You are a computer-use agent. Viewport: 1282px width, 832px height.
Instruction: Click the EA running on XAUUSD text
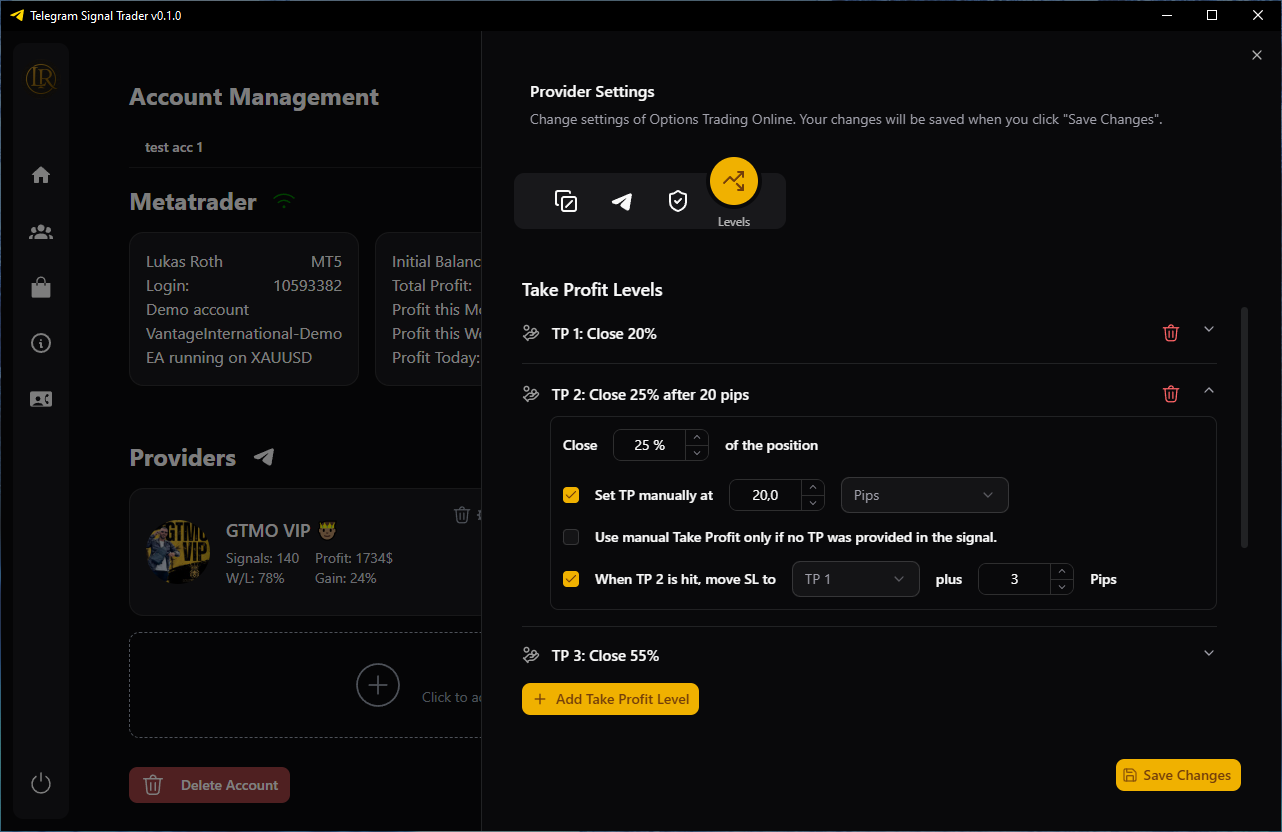click(229, 357)
